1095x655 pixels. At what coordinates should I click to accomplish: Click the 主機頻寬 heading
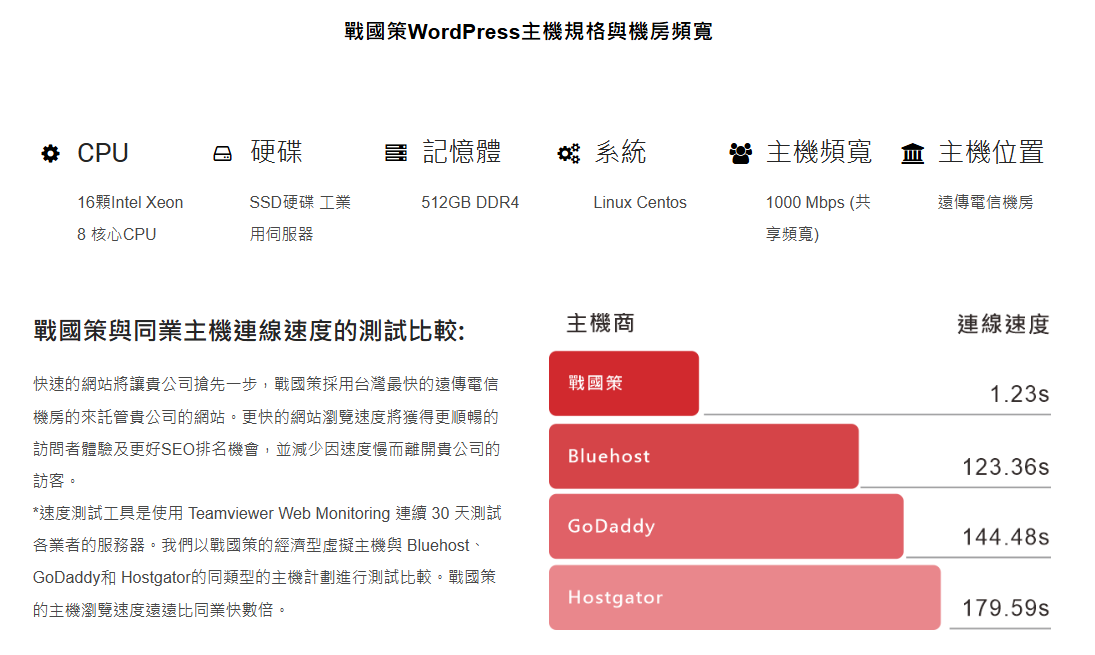click(818, 152)
